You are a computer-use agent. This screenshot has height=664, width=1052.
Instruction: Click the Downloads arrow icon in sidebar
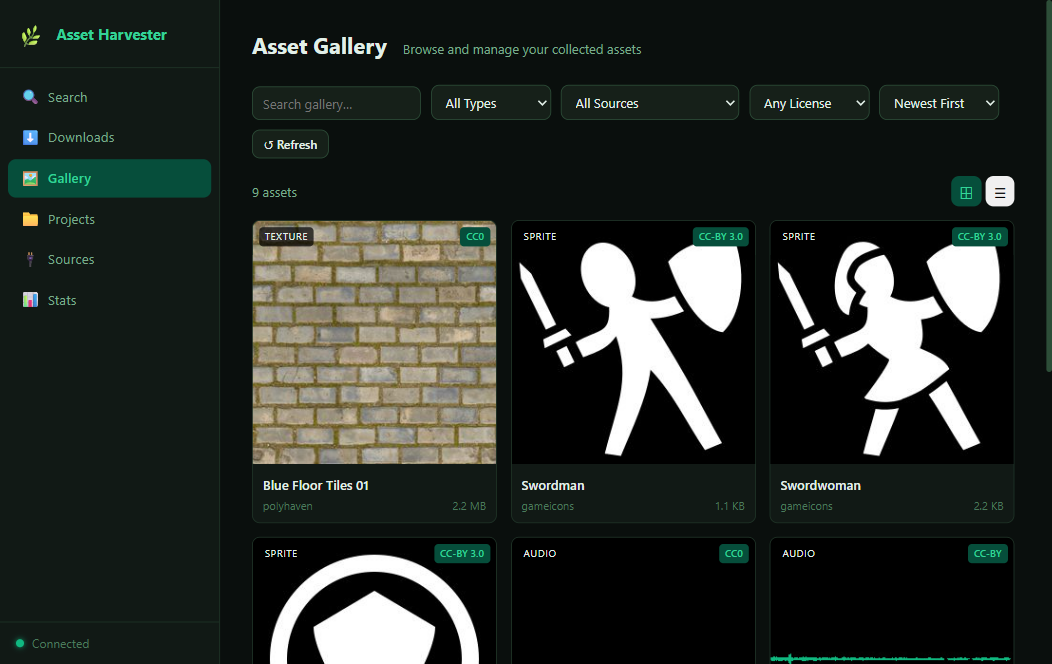coord(30,137)
